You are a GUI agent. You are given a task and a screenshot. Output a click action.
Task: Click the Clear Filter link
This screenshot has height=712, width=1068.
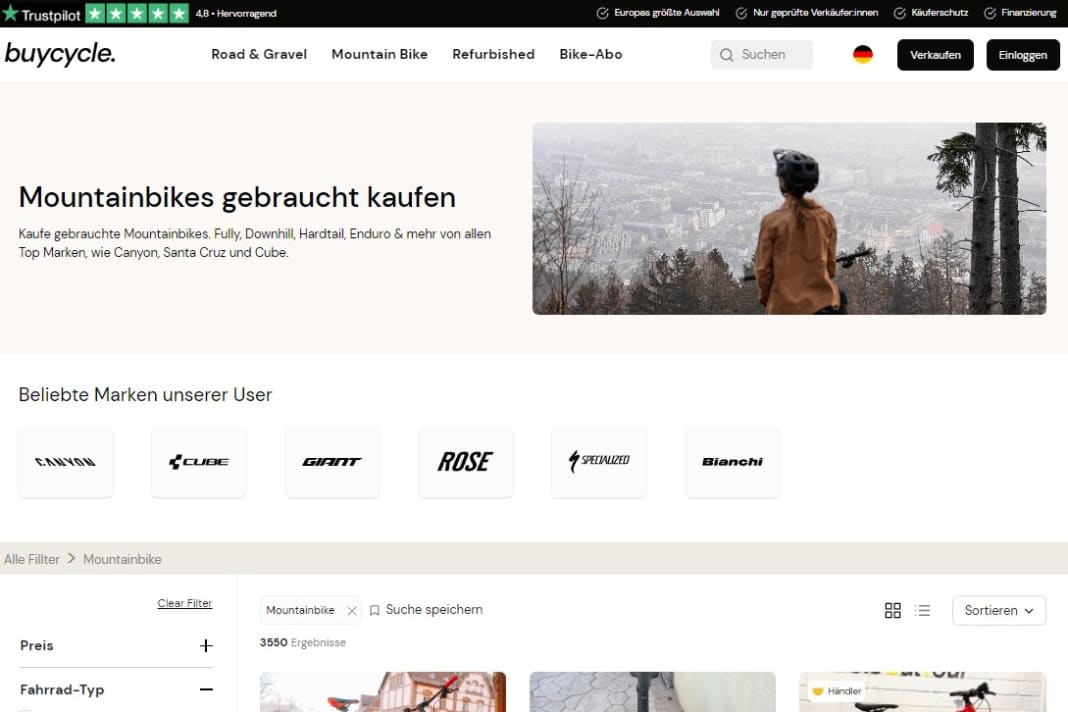click(x=184, y=602)
